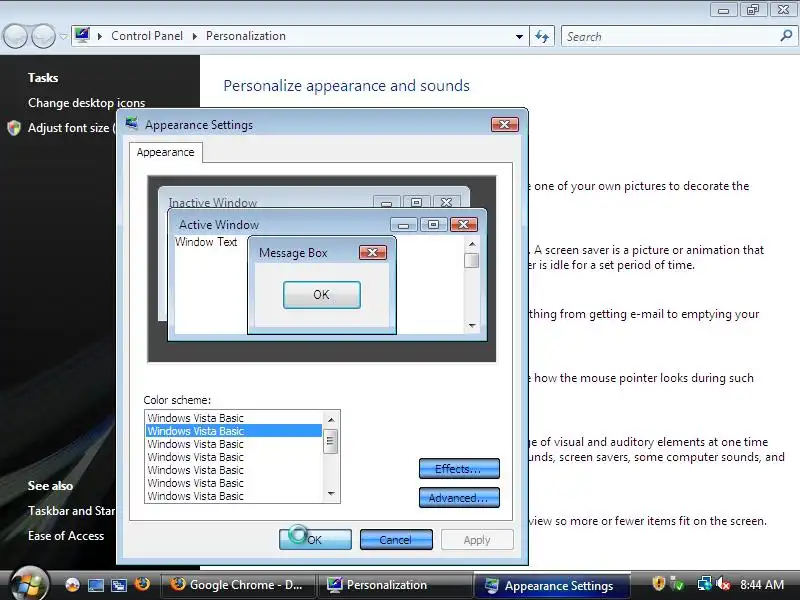Open the Ease of Access link

coord(66,536)
